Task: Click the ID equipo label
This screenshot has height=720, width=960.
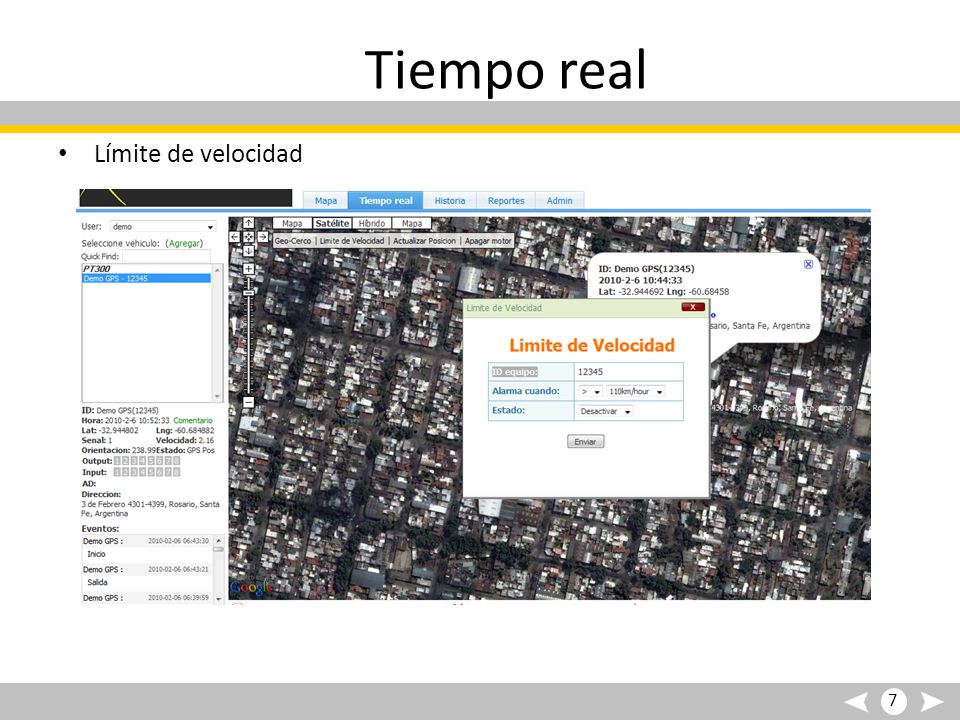Action: (x=514, y=372)
